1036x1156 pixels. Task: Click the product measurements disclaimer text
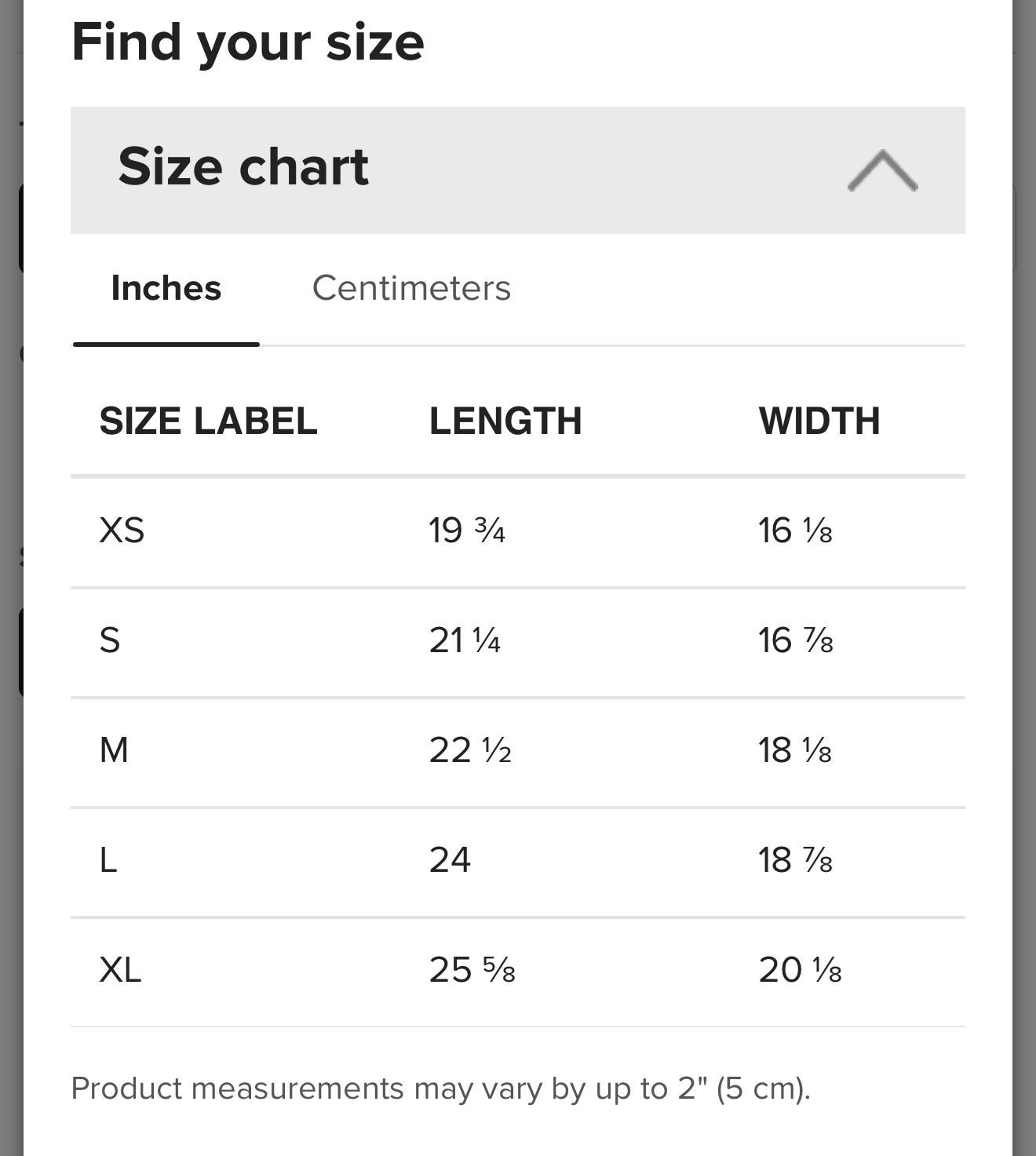(x=440, y=1089)
